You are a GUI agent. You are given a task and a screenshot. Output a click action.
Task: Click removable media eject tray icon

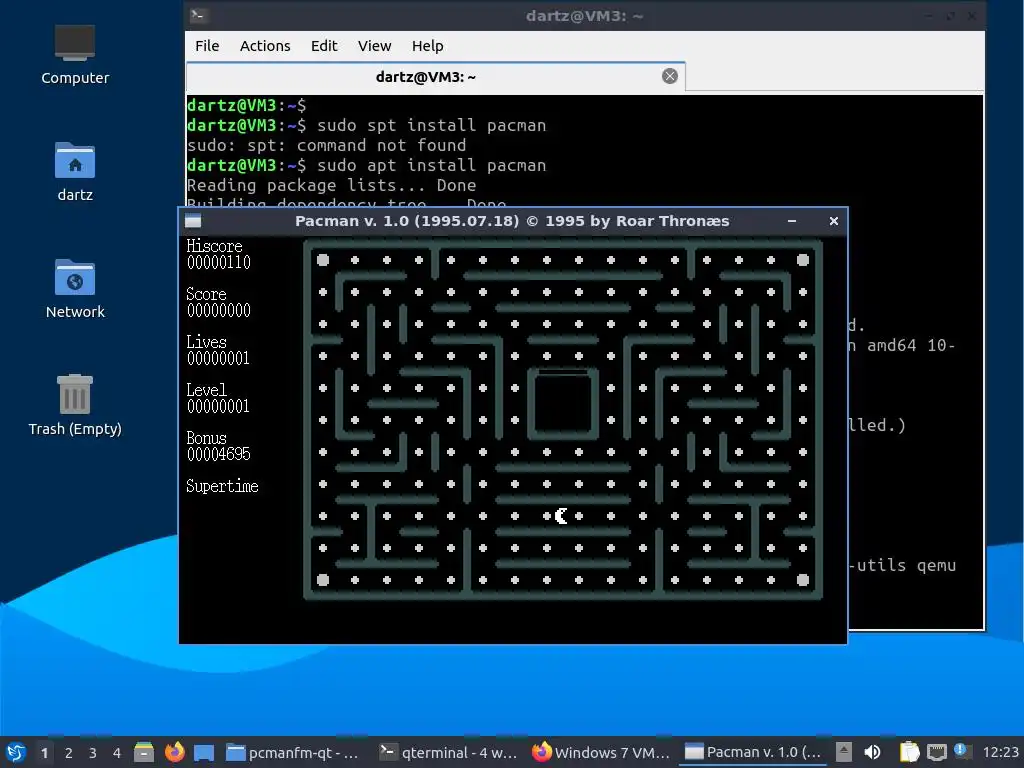click(844, 752)
